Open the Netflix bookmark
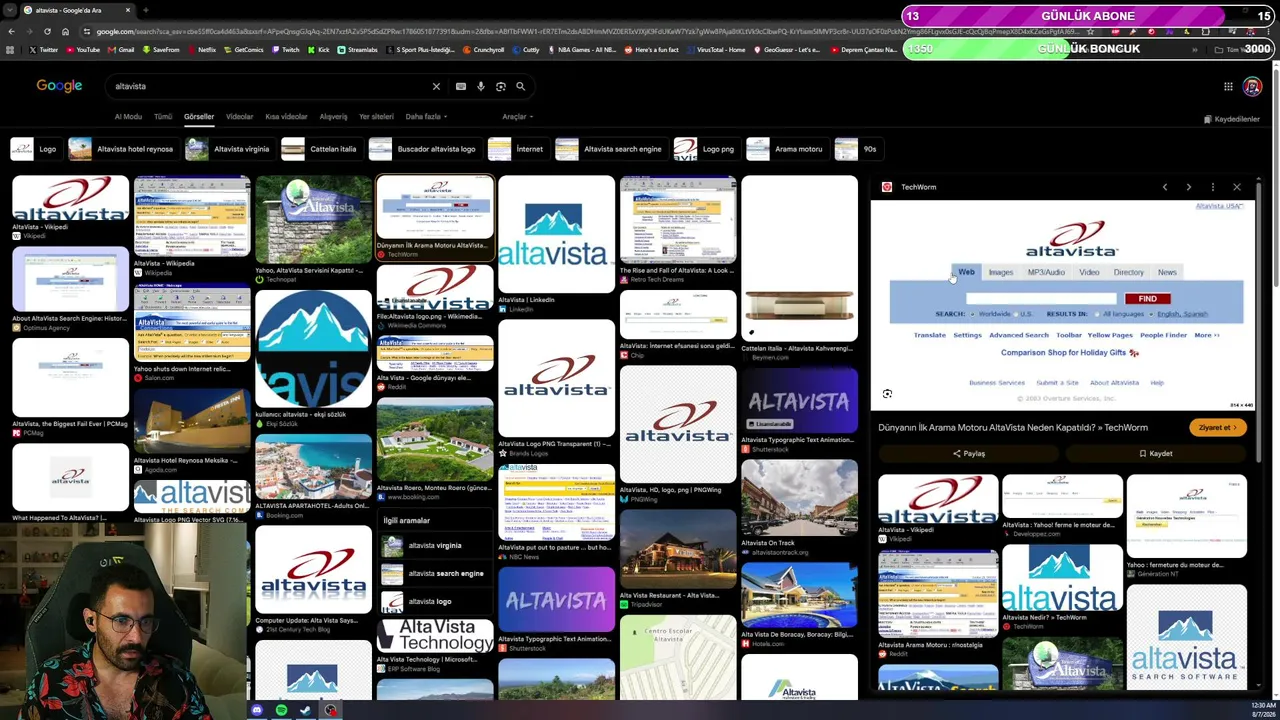This screenshot has width=1280, height=720. coord(201,50)
